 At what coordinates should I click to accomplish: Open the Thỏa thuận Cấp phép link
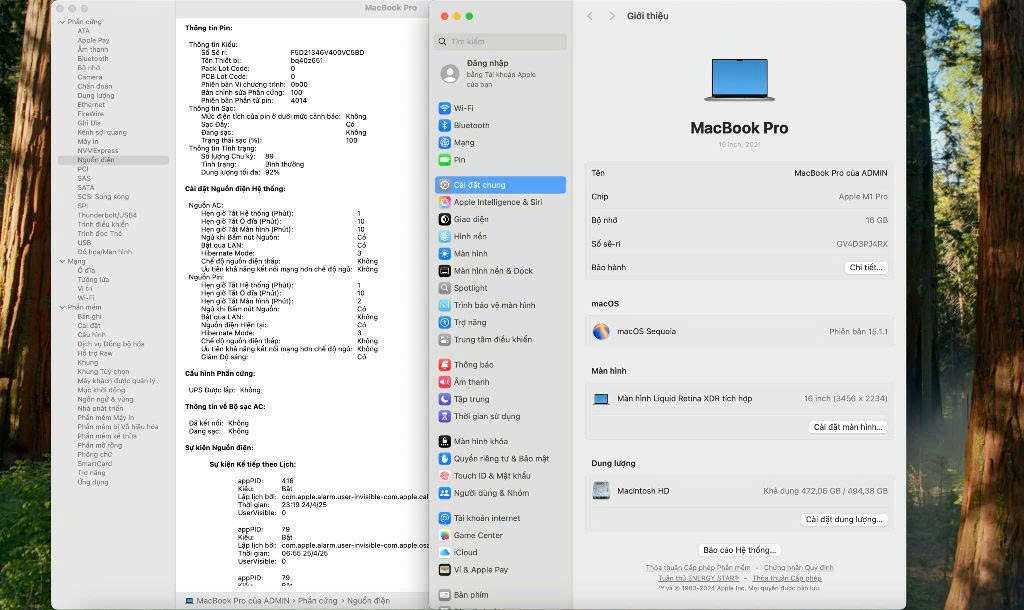click(x=787, y=578)
